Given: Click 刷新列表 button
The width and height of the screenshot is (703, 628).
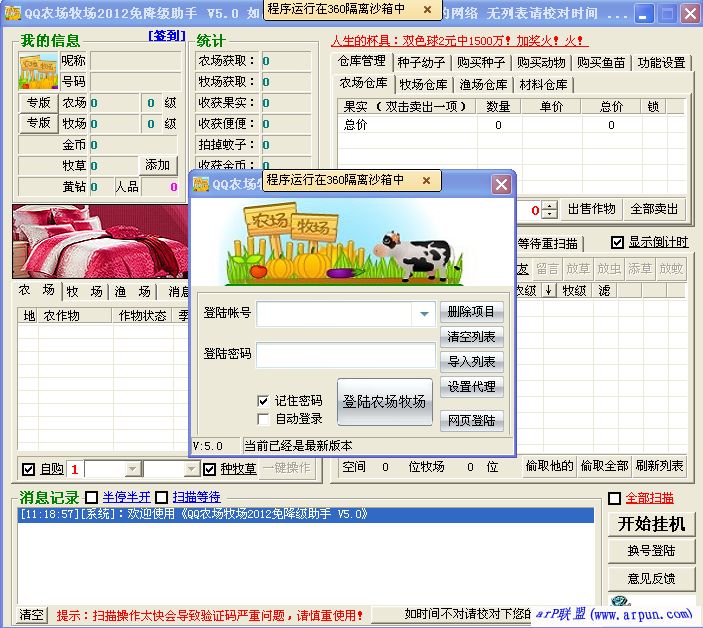Looking at the screenshot, I should click(659, 467).
